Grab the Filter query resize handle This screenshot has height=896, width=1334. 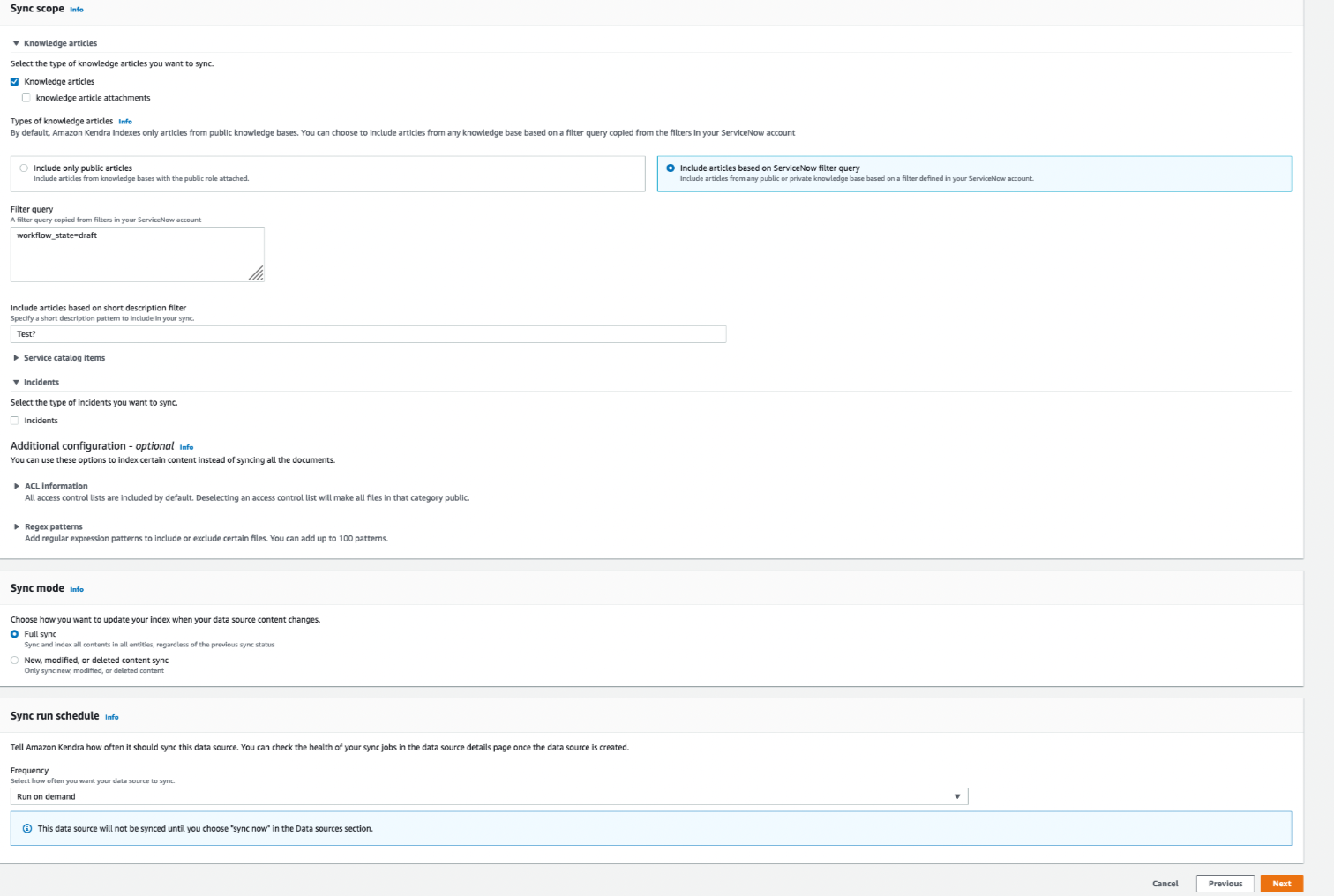point(257,274)
